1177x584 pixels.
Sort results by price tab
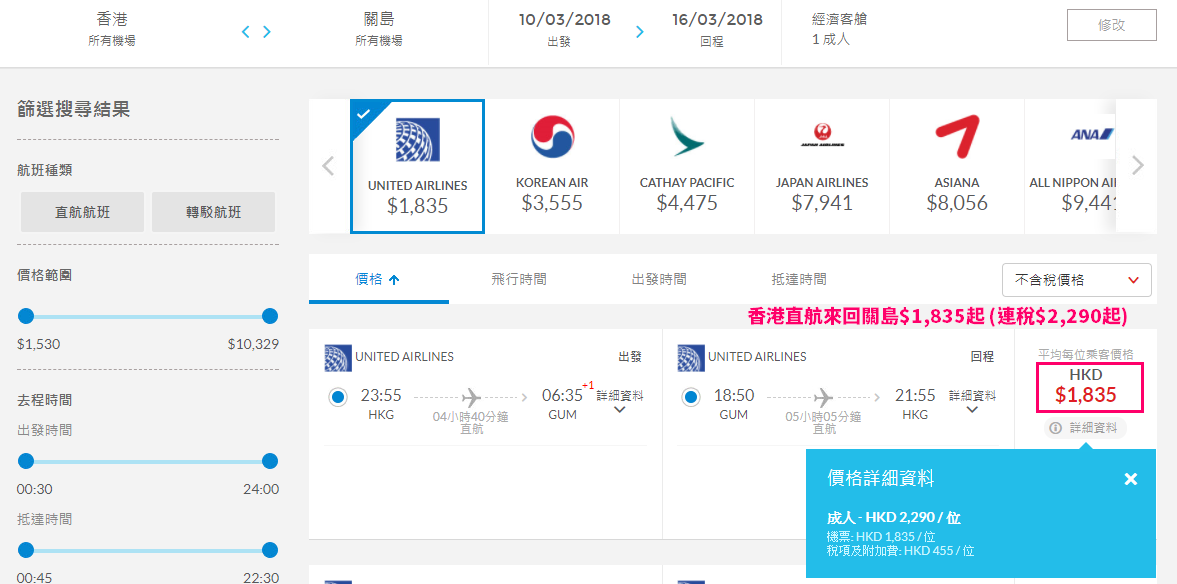pyautogui.click(x=378, y=280)
